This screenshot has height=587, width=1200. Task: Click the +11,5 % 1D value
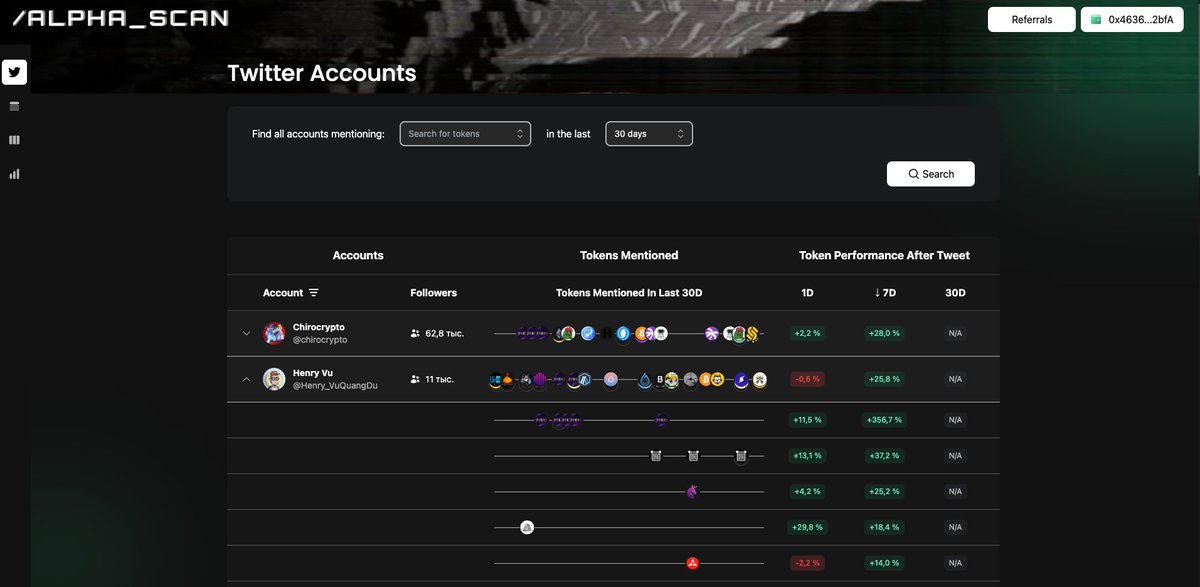click(807, 420)
